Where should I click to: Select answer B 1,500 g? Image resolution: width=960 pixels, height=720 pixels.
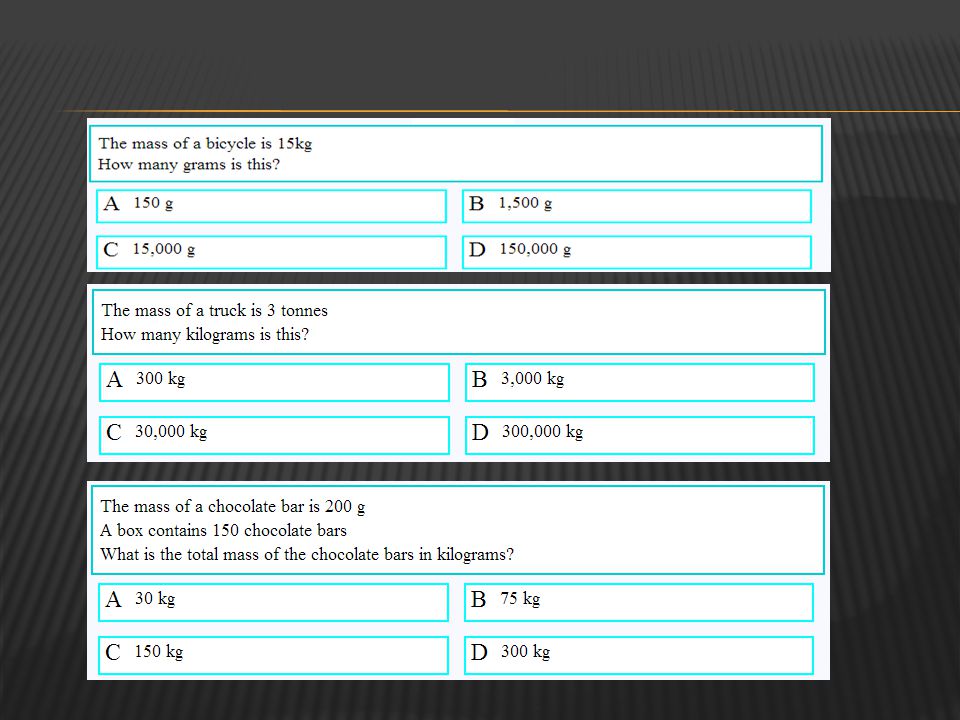(637, 206)
